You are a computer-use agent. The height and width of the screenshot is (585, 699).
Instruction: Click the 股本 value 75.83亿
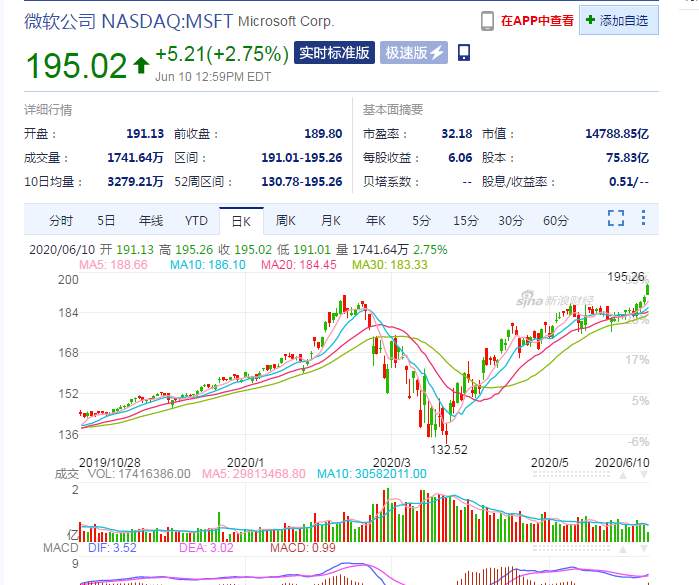pyautogui.click(x=627, y=158)
